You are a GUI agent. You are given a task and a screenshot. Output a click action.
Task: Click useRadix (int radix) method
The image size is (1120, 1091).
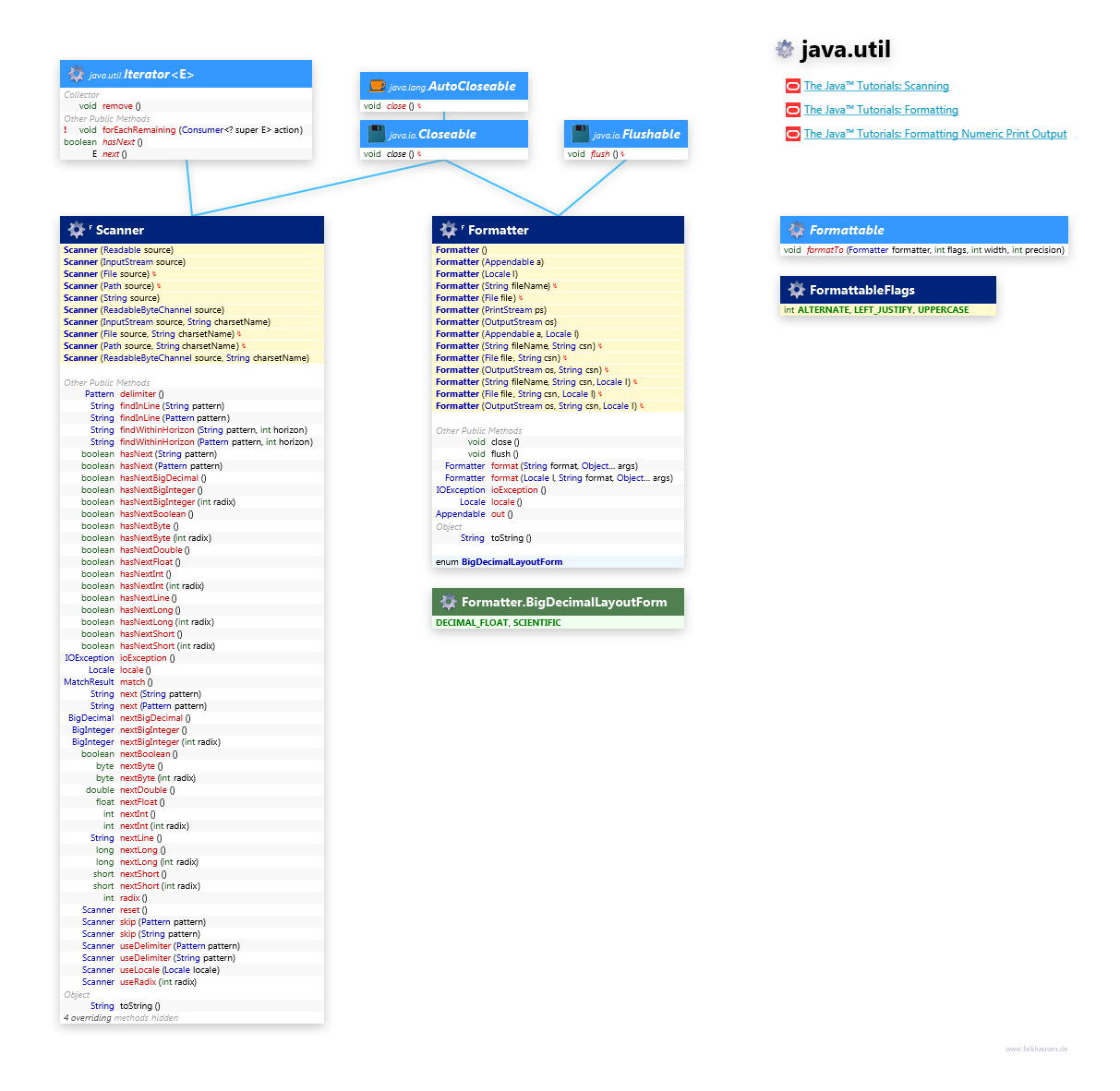point(158,982)
